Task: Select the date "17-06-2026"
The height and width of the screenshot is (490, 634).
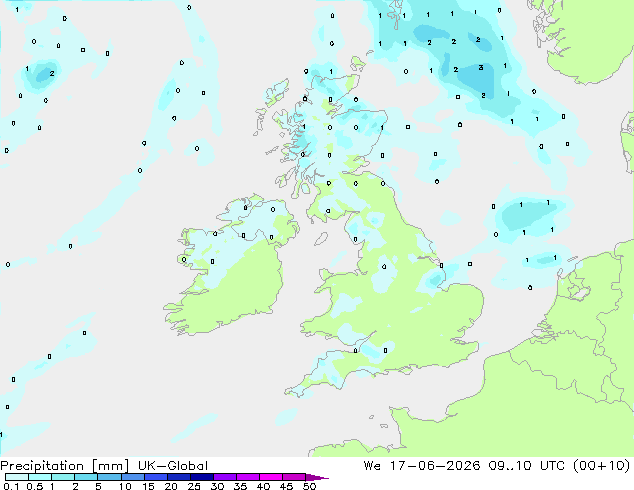Action: [435, 466]
